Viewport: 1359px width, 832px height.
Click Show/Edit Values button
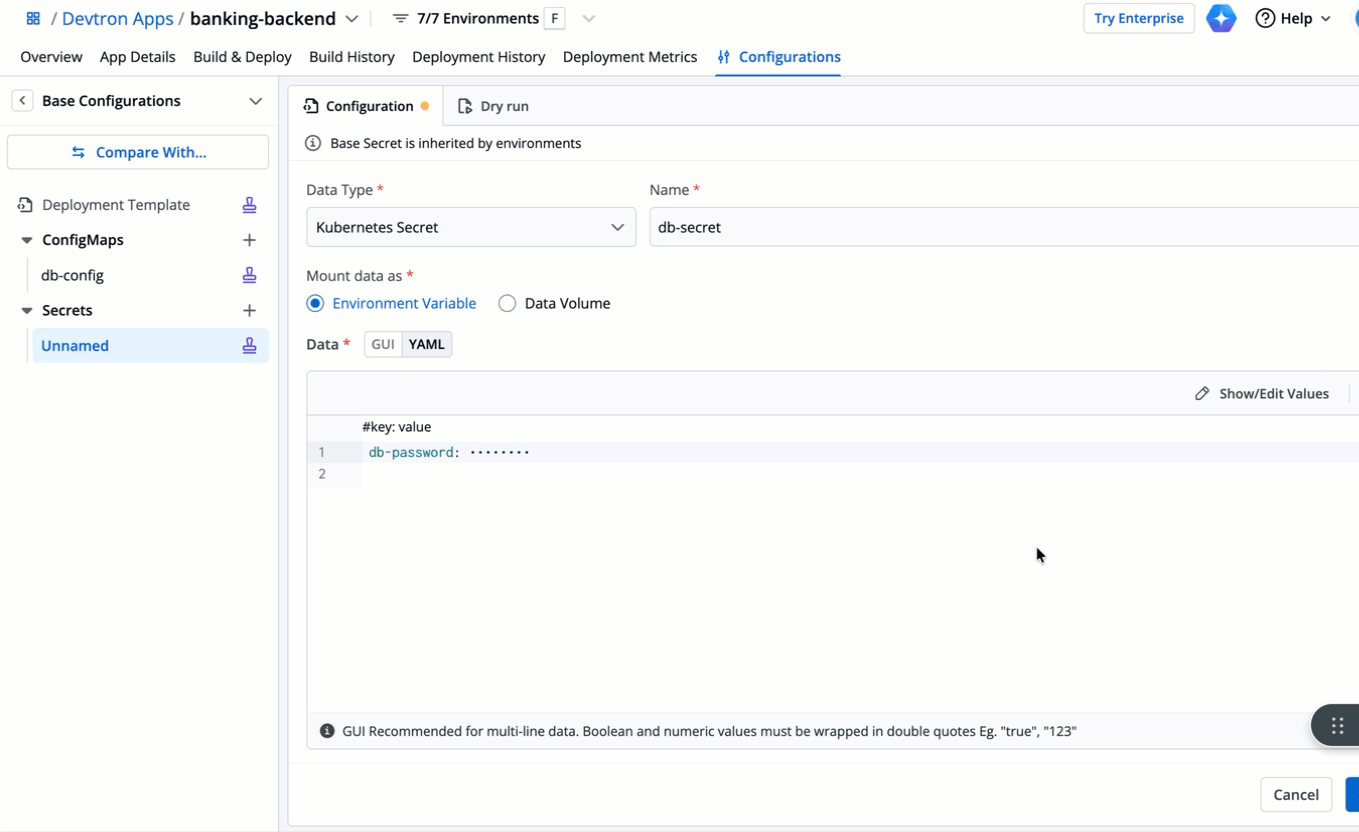tap(1261, 394)
